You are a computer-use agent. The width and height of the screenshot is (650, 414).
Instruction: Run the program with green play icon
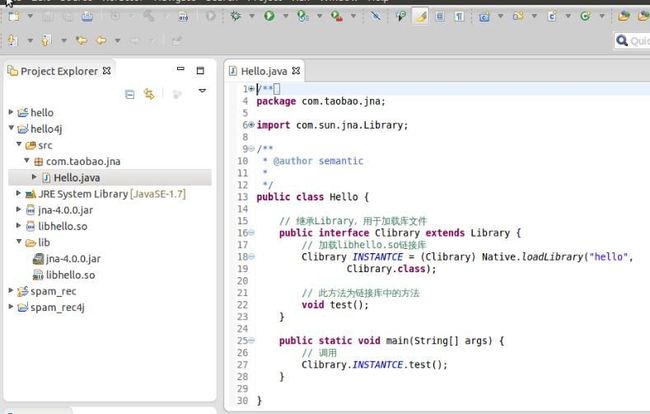[269, 16]
